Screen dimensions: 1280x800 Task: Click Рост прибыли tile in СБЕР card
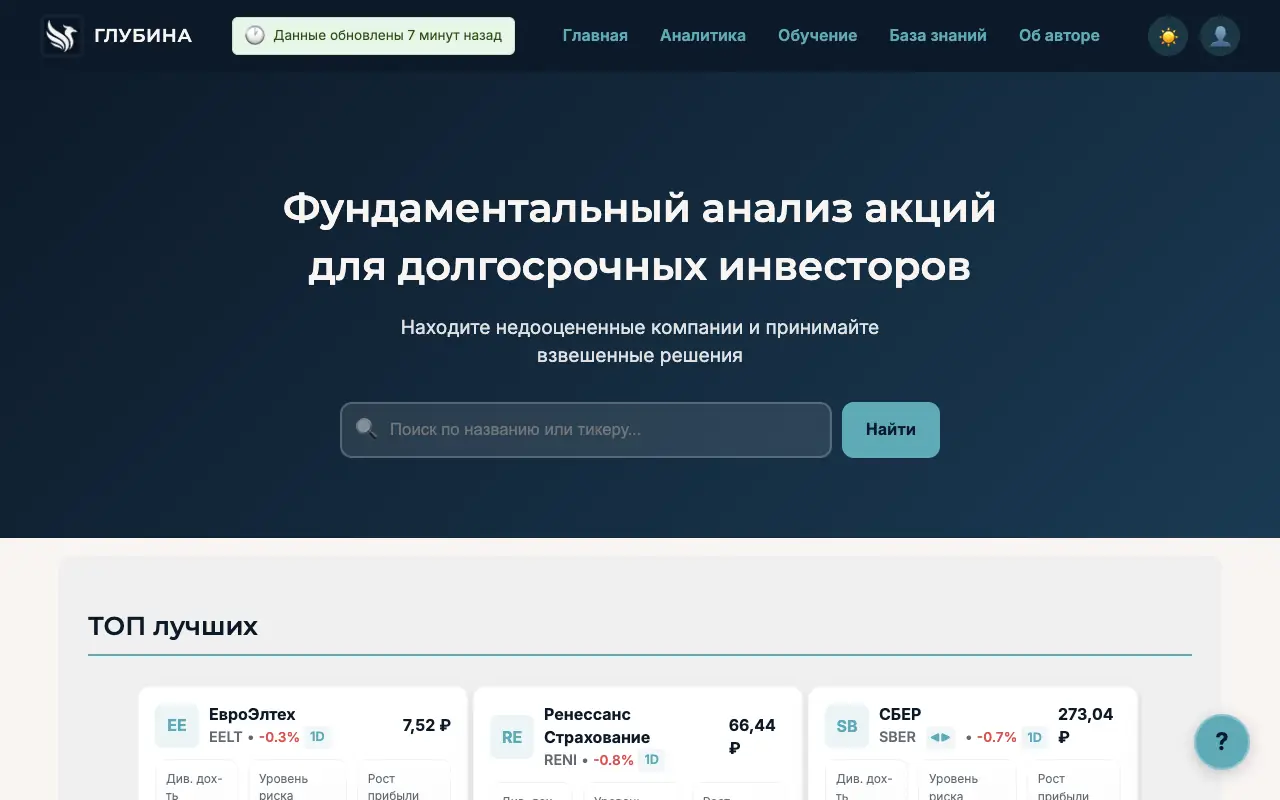(1073, 782)
